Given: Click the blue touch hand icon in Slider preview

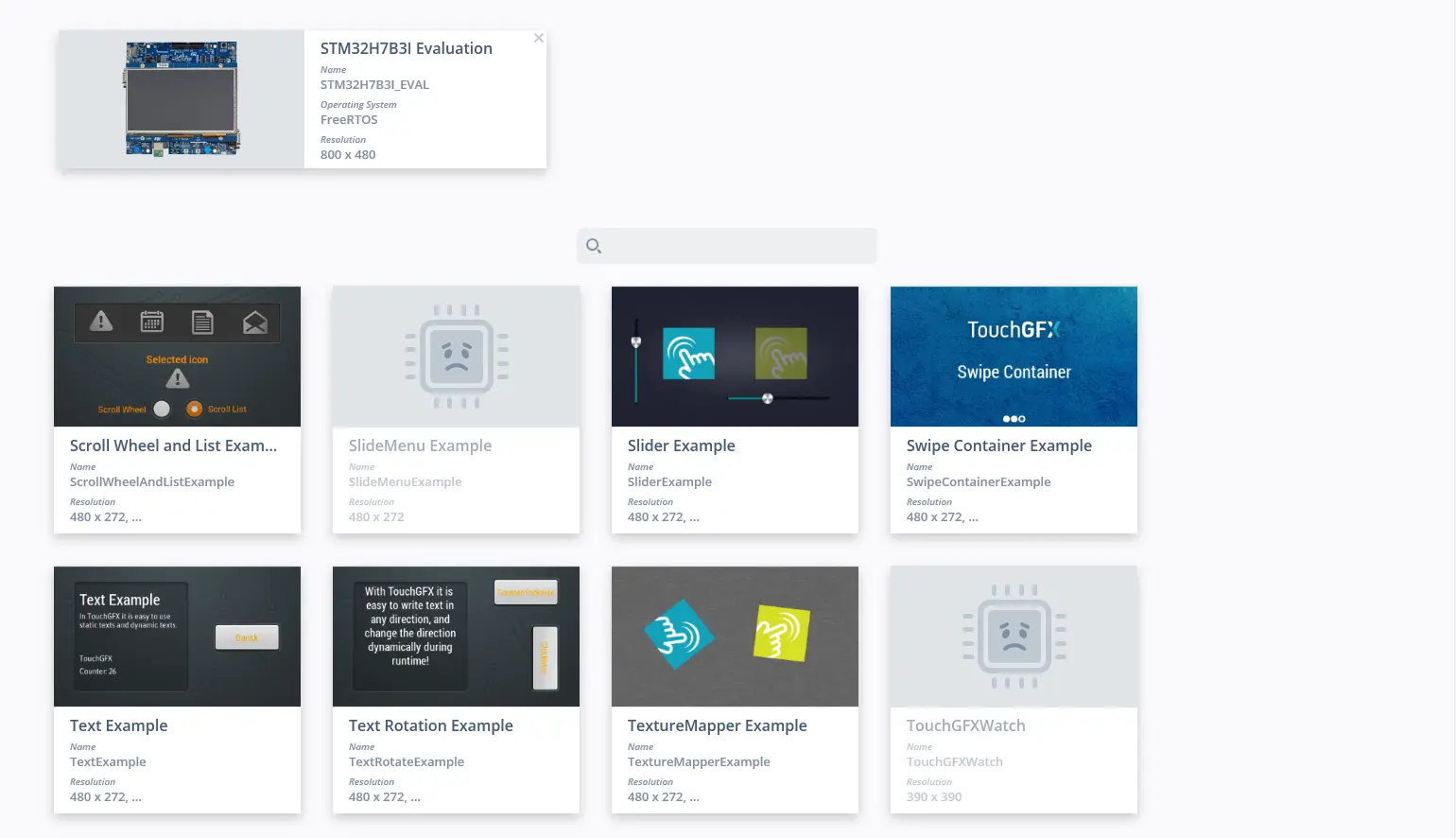Looking at the screenshot, I should point(688,354).
